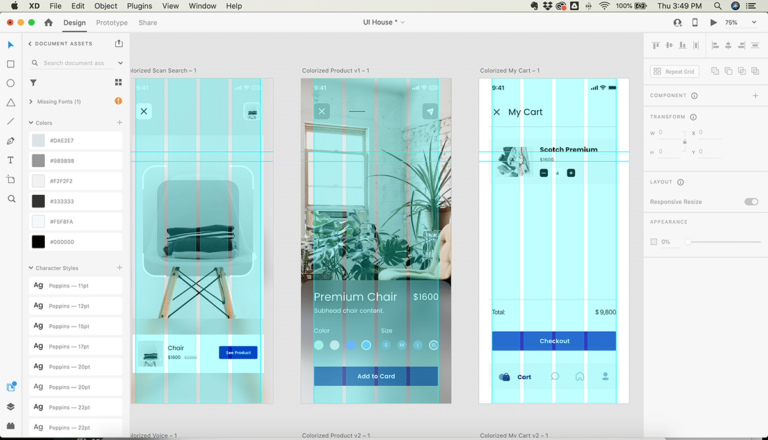Image resolution: width=768 pixels, height=440 pixels.
Task: Select the Text tool
Action: pos(11,160)
